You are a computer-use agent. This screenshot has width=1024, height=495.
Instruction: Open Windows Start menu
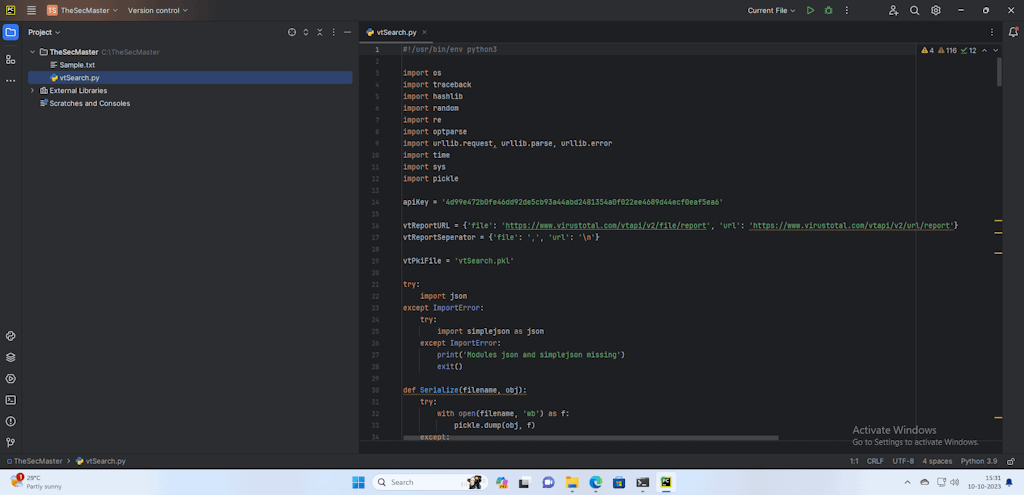[359, 482]
